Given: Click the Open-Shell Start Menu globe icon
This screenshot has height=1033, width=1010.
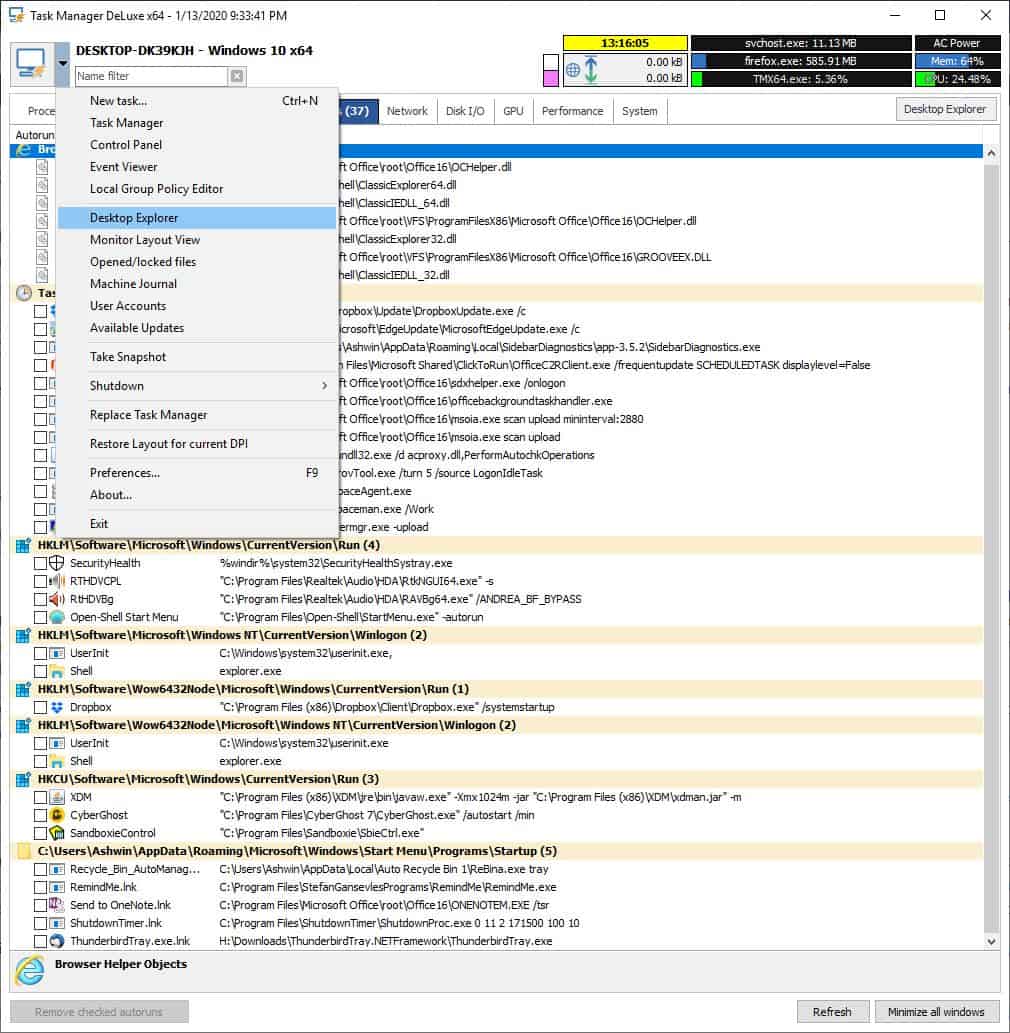Looking at the screenshot, I should point(57,617).
